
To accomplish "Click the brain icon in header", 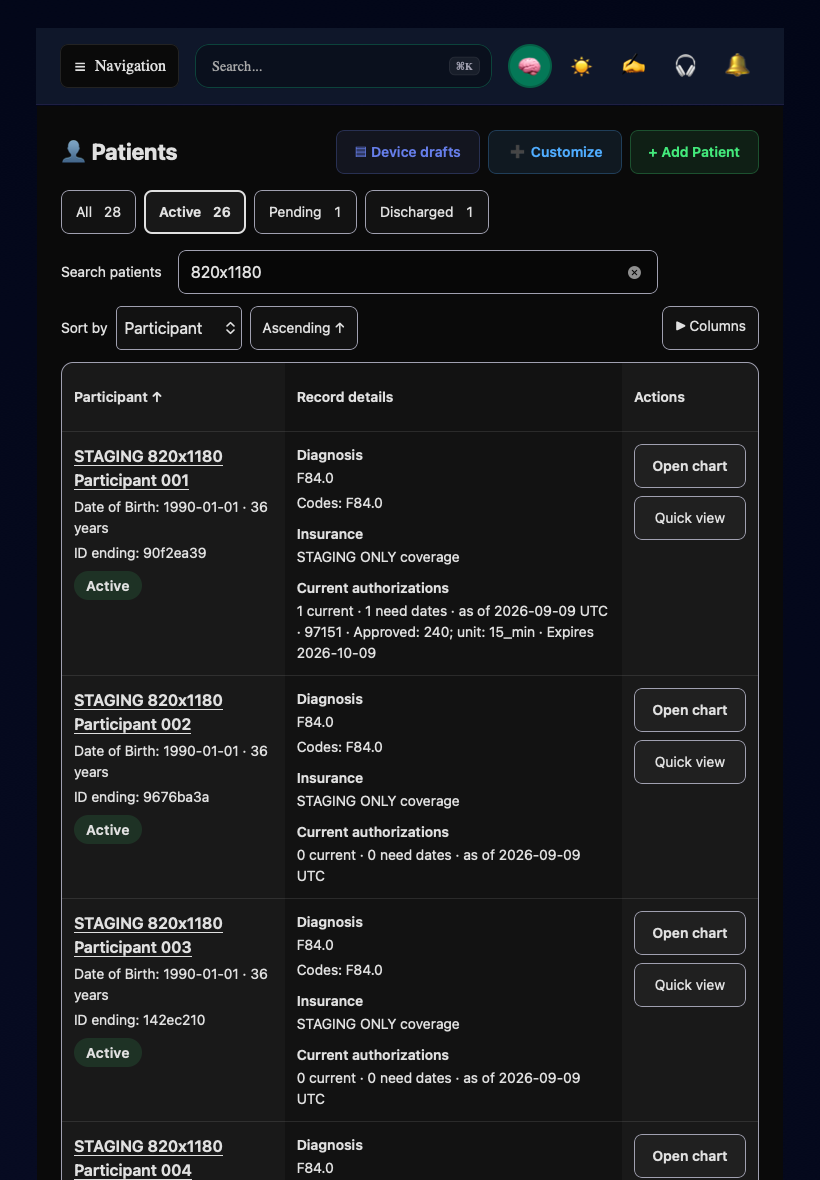I will [x=530, y=66].
